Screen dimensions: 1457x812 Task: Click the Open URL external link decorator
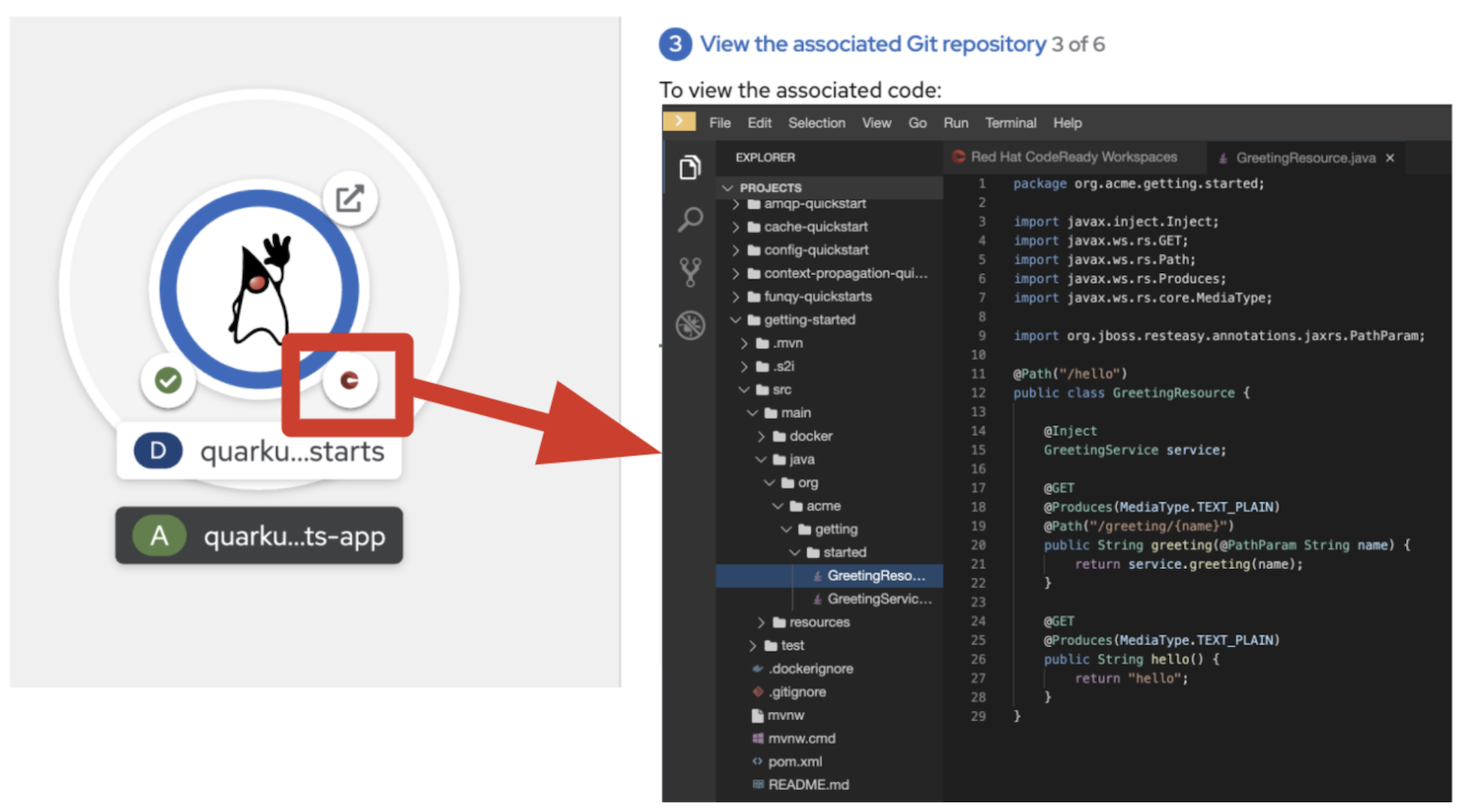click(x=350, y=198)
